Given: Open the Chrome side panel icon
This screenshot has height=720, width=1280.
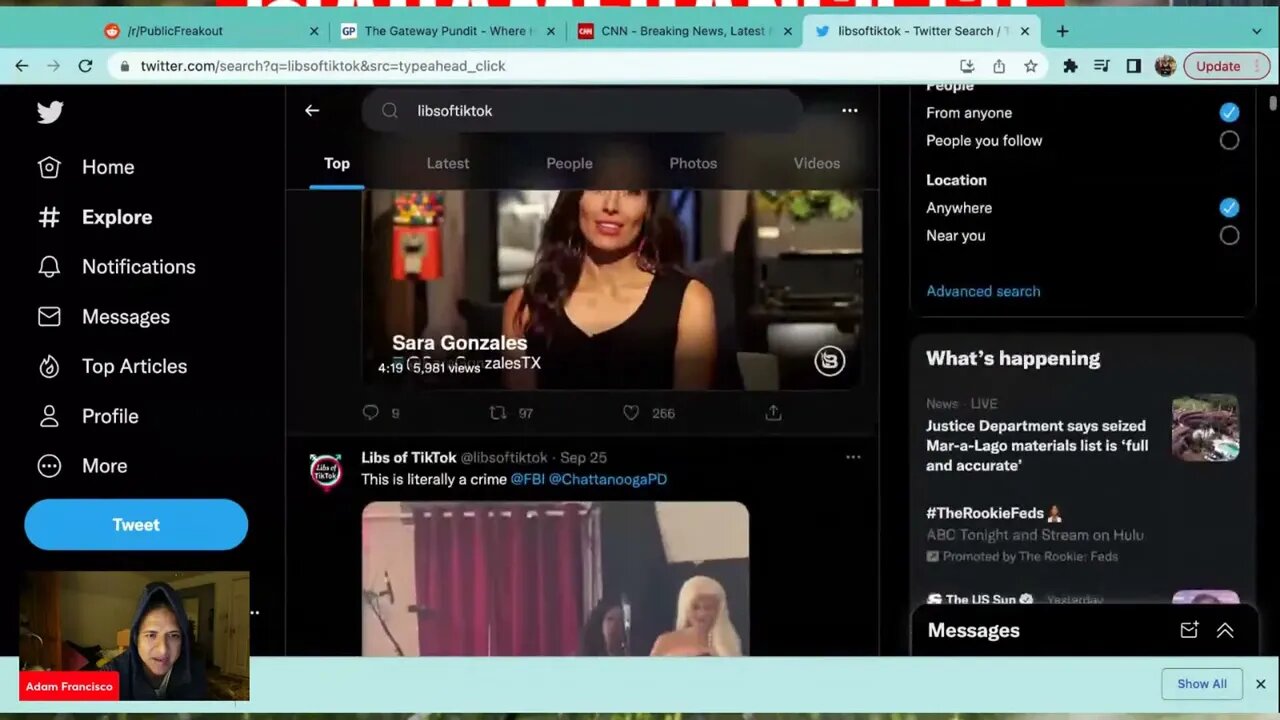Looking at the screenshot, I should tap(1133, 66).
